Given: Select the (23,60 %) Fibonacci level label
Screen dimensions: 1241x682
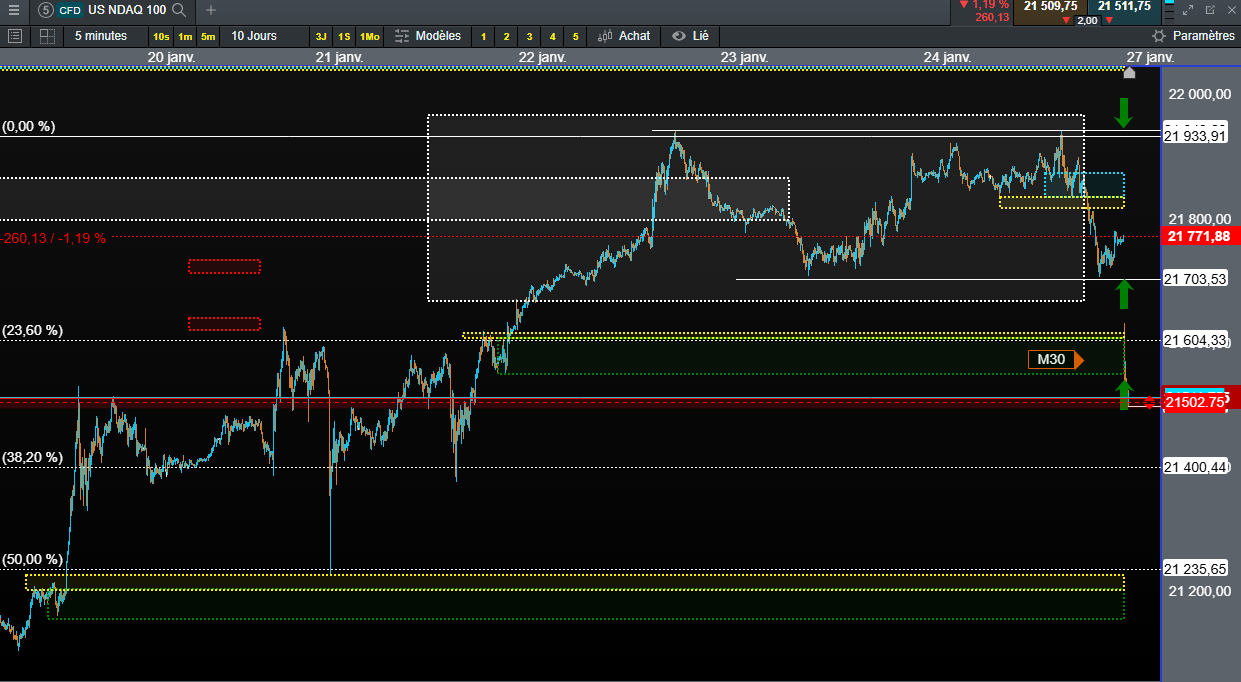Looking at the screenshot, I should pos(33,330).
